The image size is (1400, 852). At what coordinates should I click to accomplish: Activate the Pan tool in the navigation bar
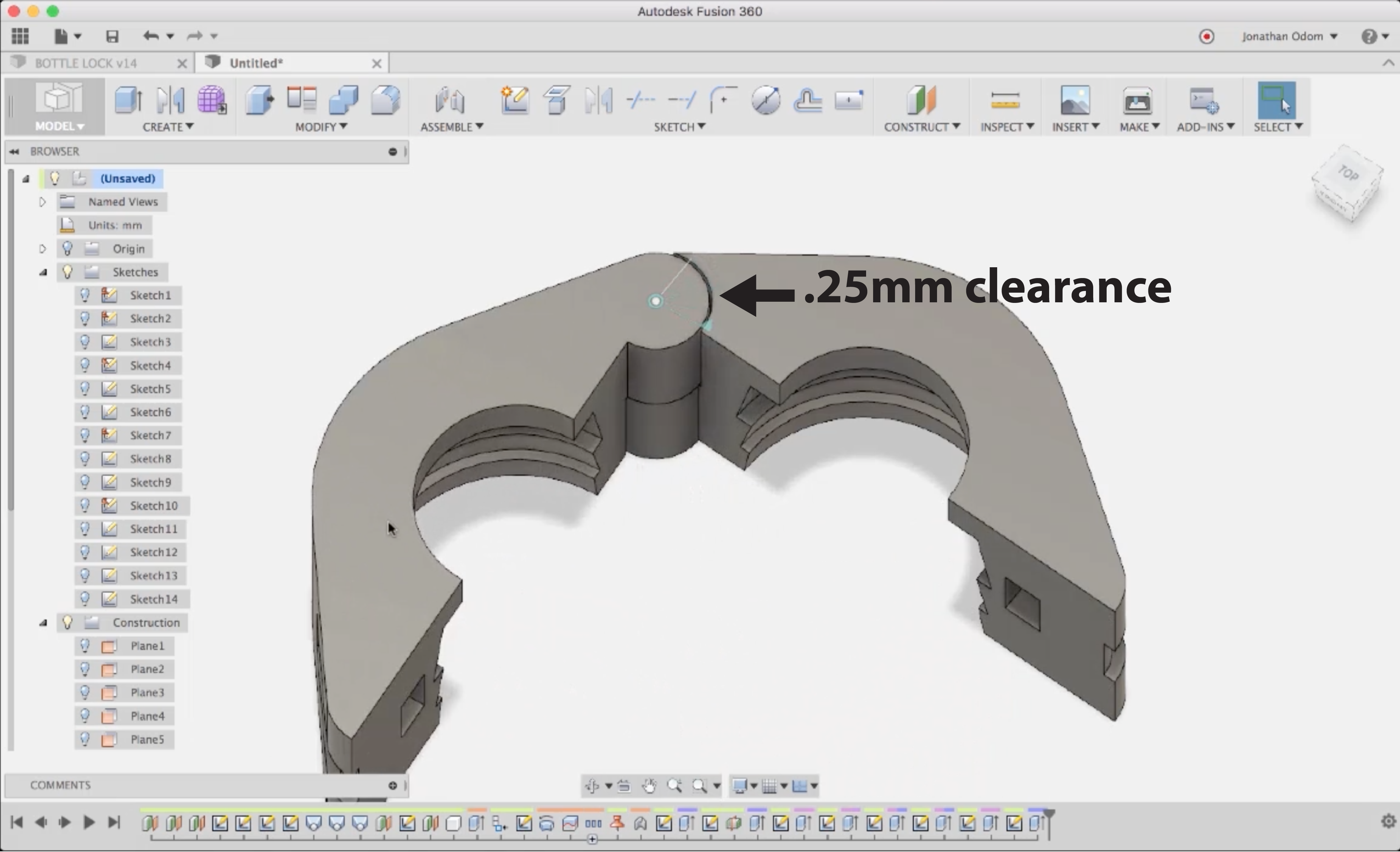pyautogui.click(x=649, y=786)
